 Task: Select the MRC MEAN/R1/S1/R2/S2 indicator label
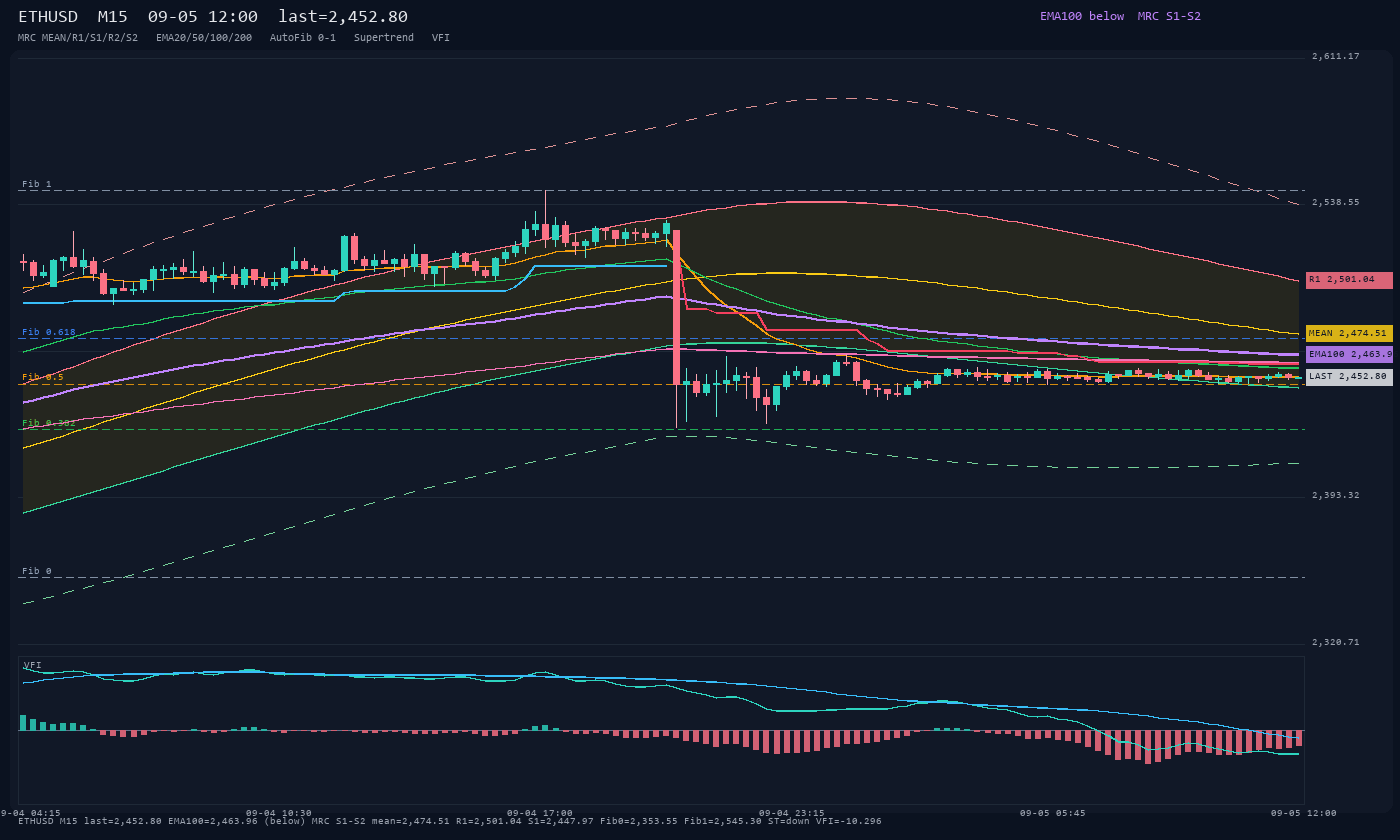point(78,38)
